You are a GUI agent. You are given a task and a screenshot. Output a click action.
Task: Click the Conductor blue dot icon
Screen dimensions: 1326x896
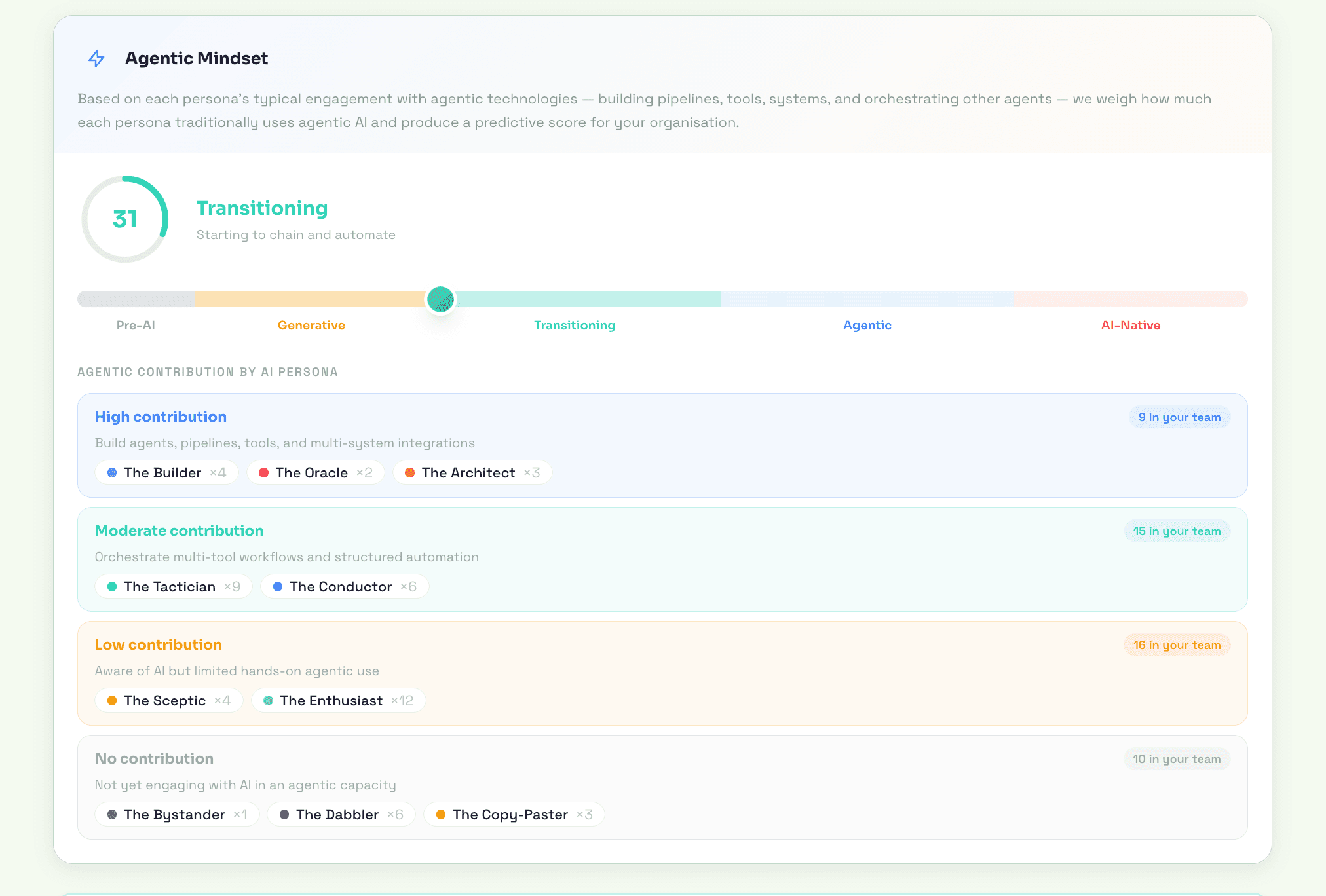[x=278, y=587]
